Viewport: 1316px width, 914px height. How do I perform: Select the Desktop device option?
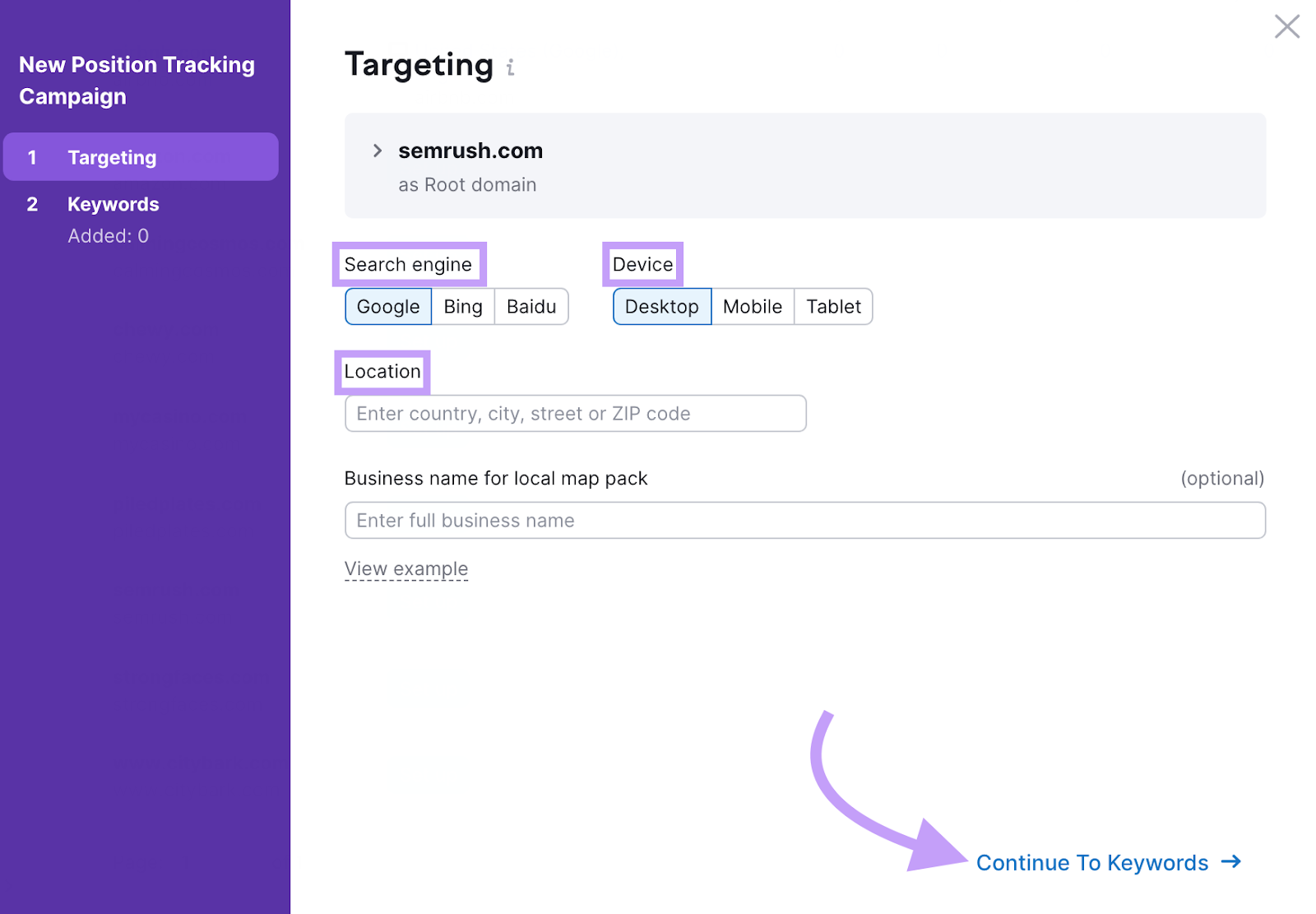click(661, 307)
